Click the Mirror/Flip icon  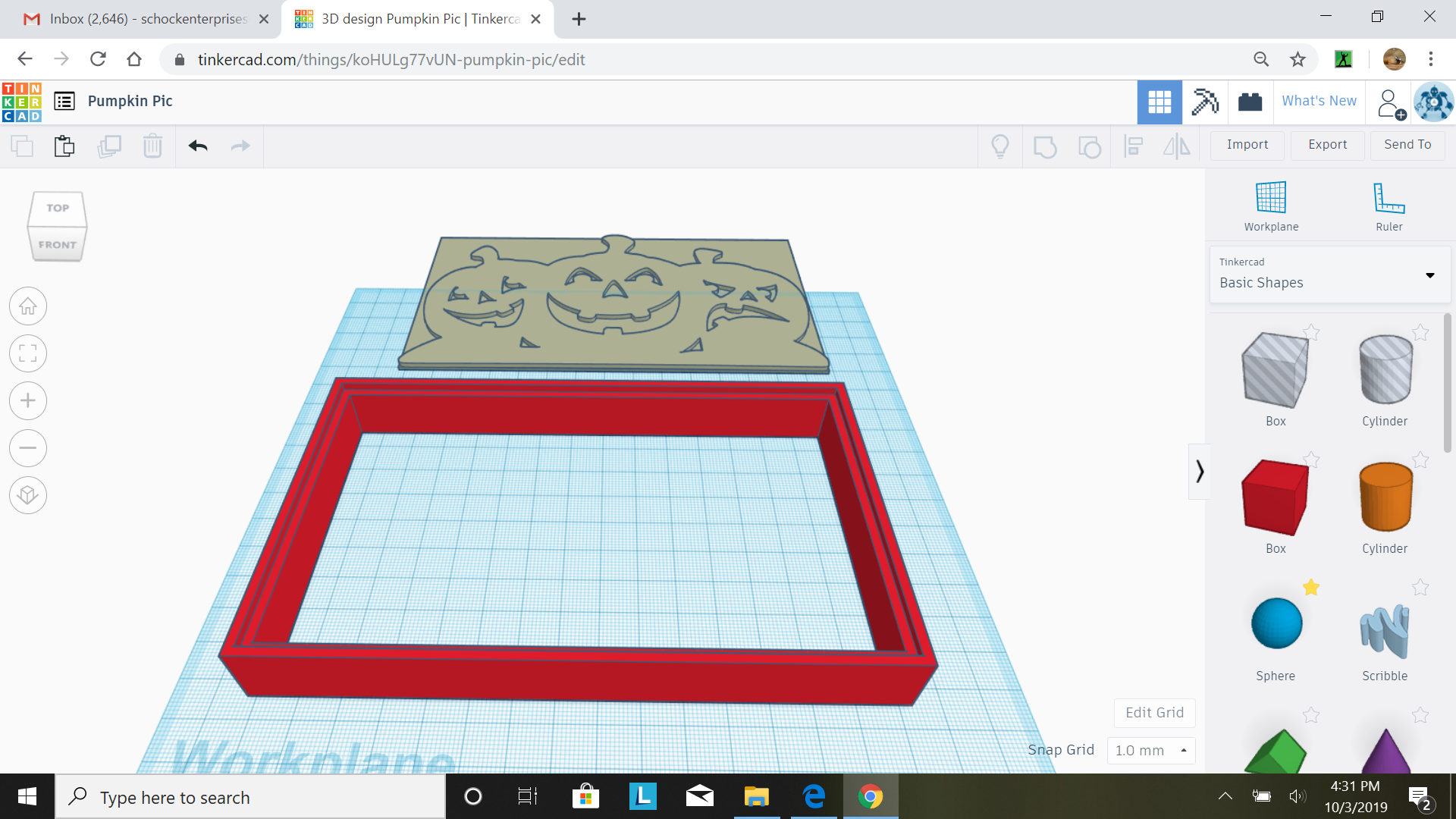coord(1175,146)
